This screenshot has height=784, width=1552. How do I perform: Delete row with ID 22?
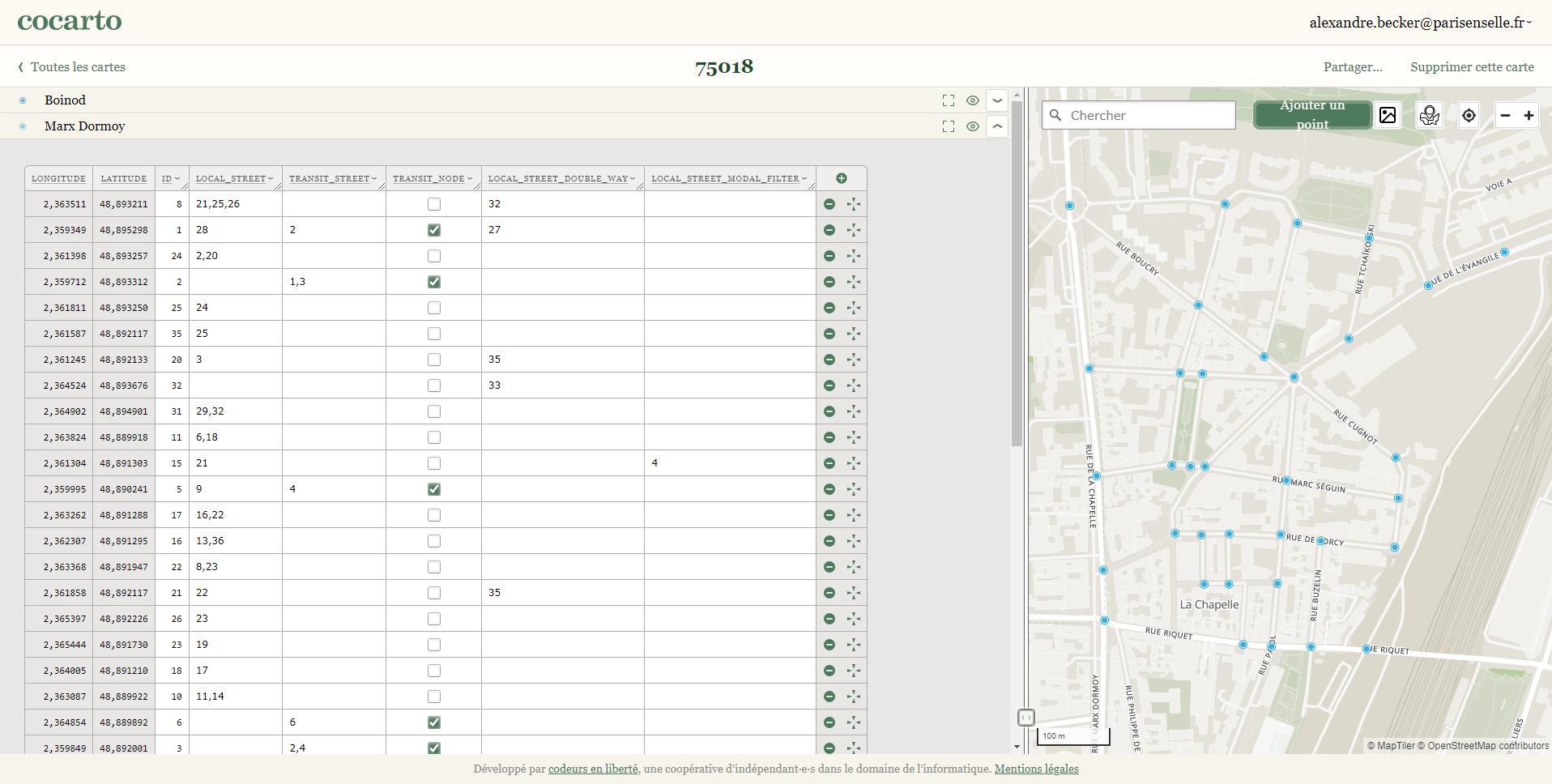coord(829,567)
